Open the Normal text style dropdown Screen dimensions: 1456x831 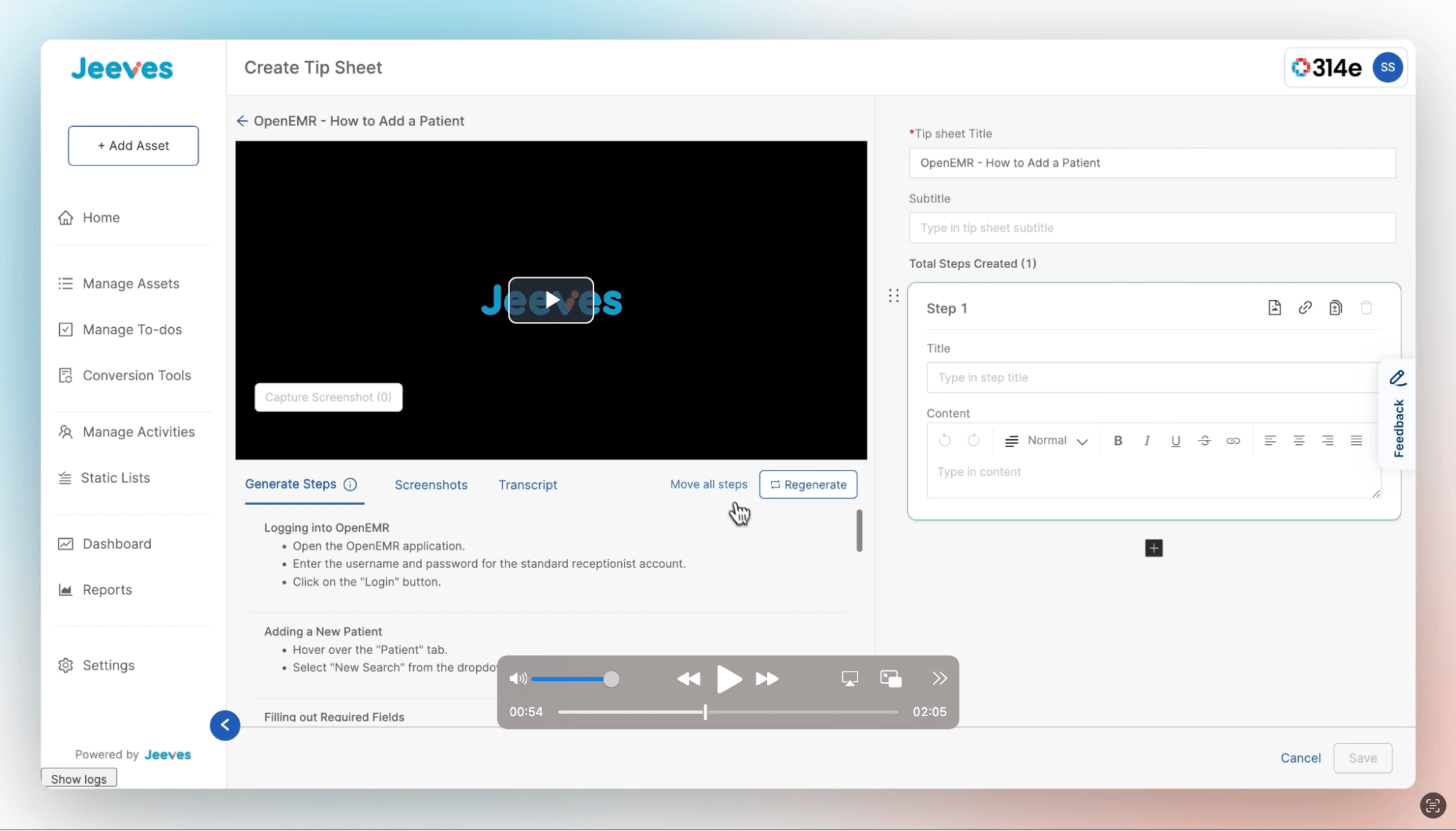click(1047, 441)
